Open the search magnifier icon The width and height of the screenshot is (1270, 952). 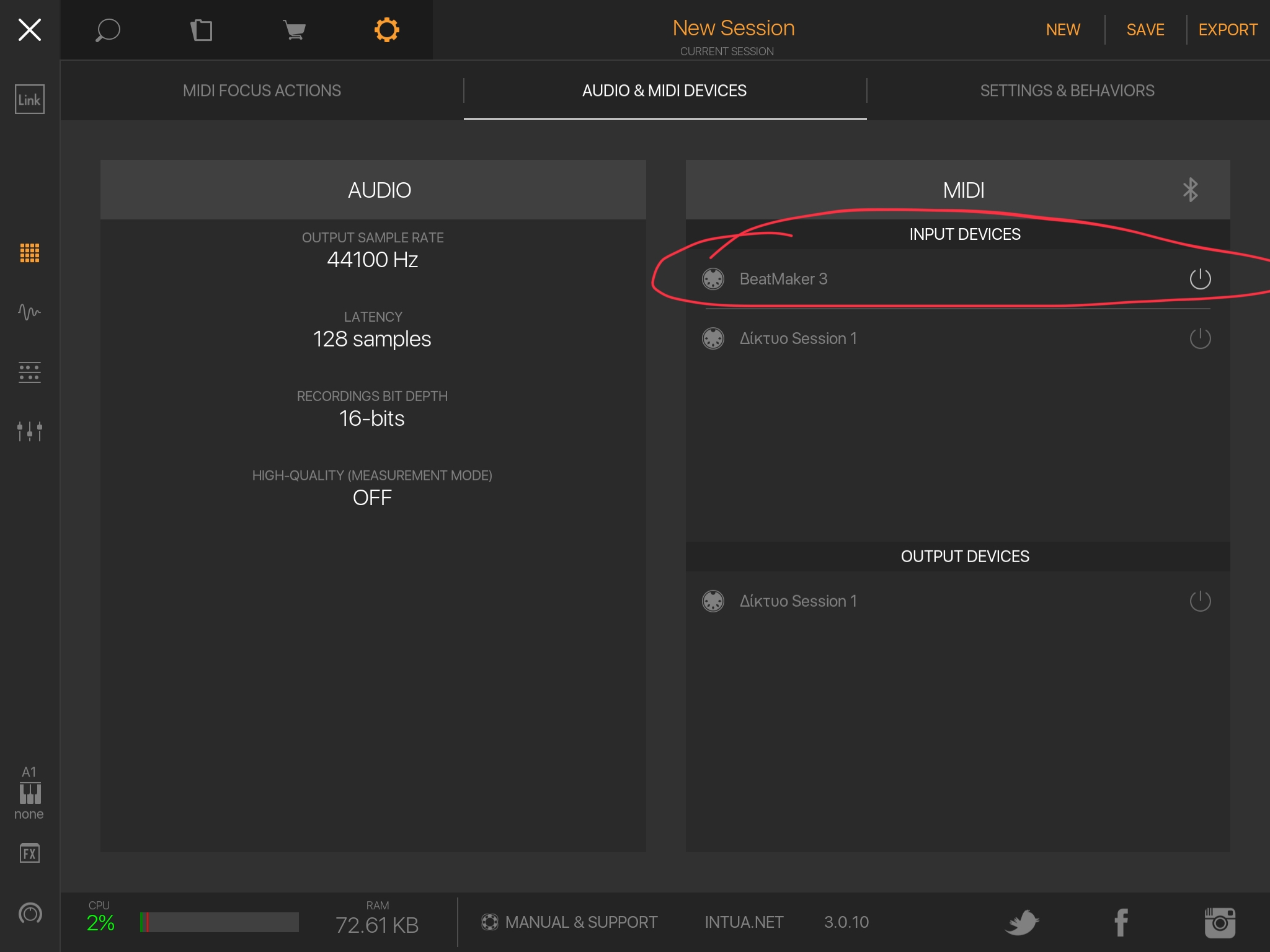coord(107,30)
